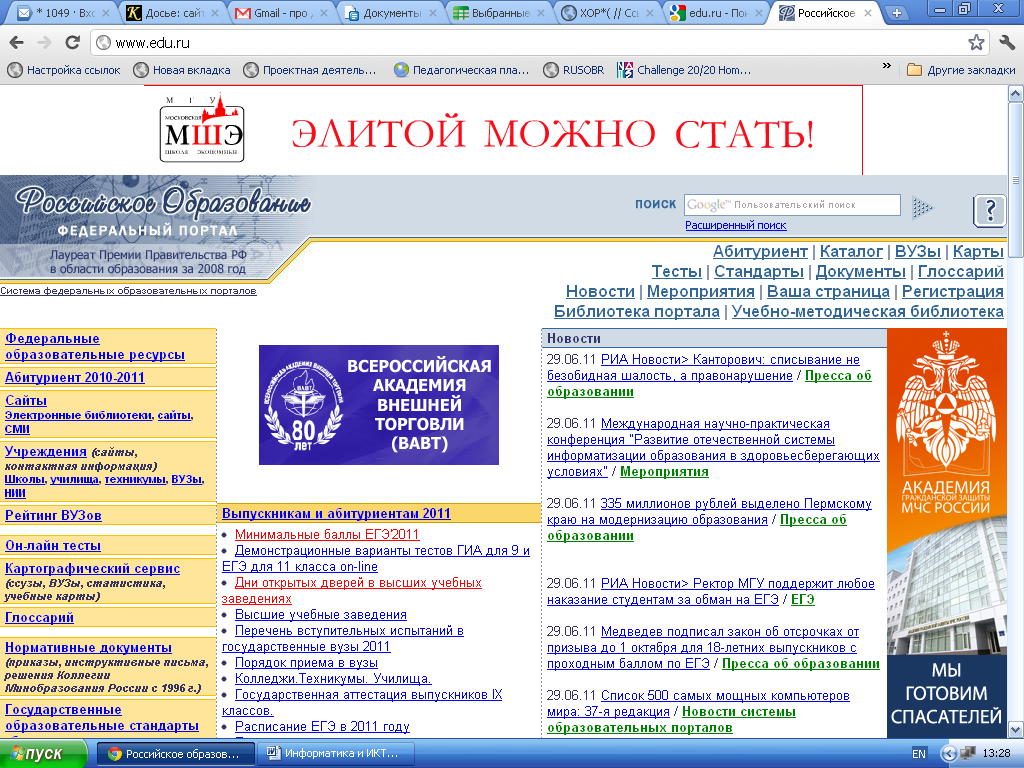The height and width of the screenshot is (768, 1024).
Task: Go forward with the browser arrow
Action: coord(44,43)
